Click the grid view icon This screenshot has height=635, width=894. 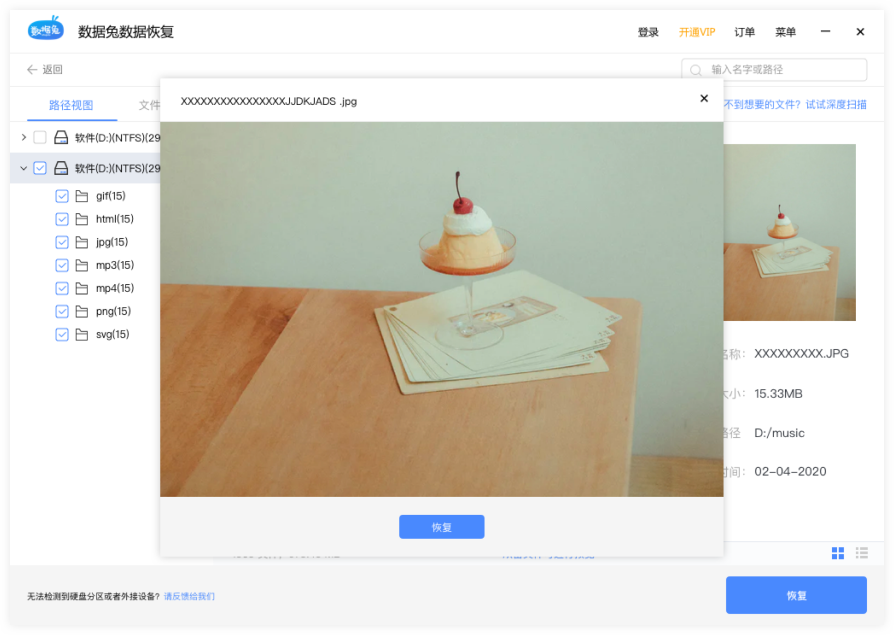tap(837, 553)
